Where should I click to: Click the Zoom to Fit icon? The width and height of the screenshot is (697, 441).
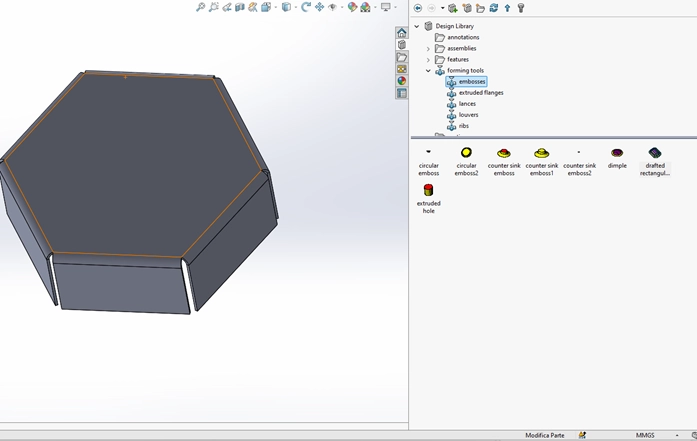(x=200, y=7)
